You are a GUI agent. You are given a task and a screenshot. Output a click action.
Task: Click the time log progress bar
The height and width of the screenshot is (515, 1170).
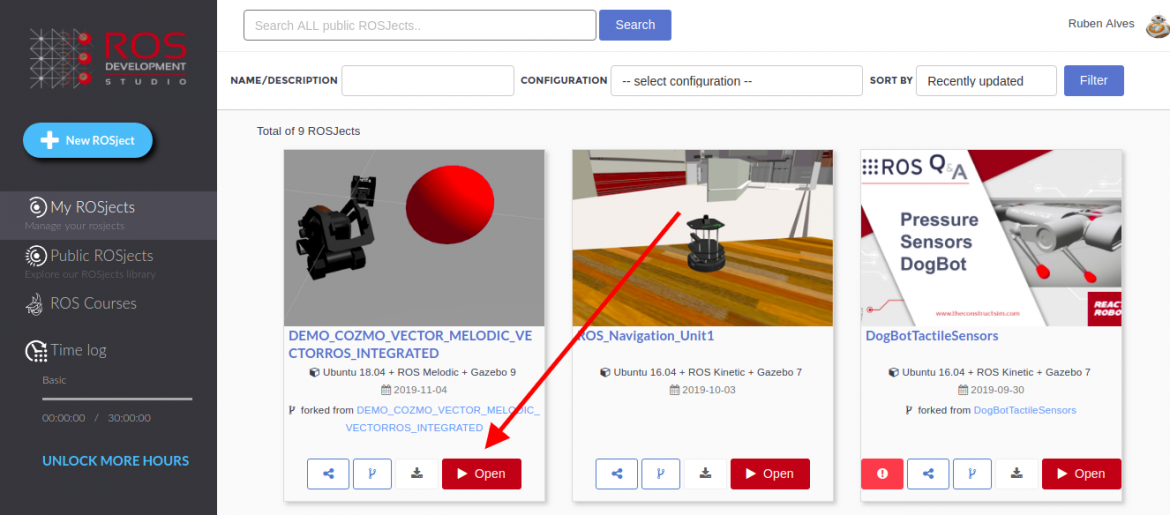tap(117, 399)
